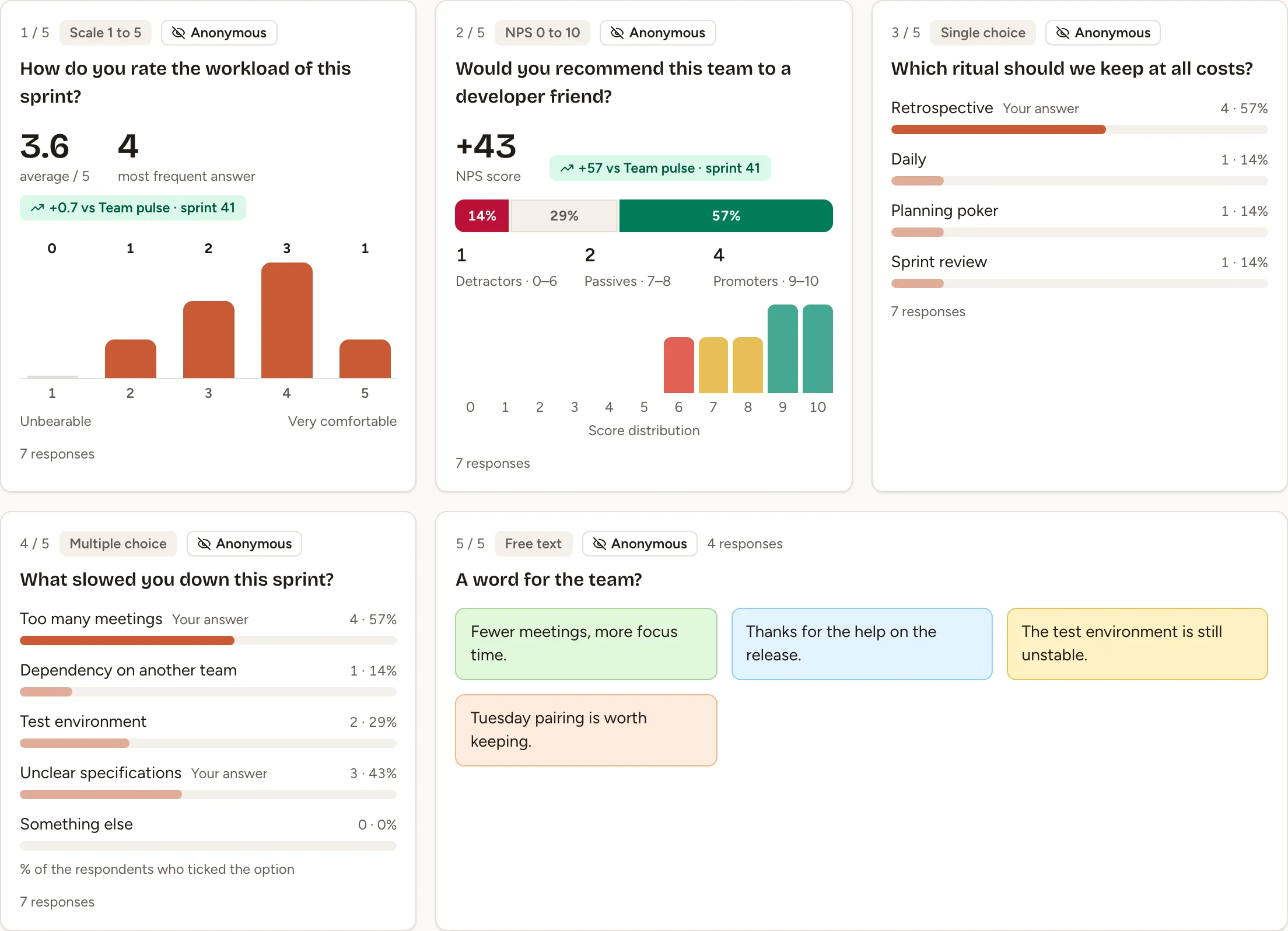This screenshot has height=931, width=1288.
Task: Click the crossed-eye icon in question 4 Anonymous badge
Action: pyautogui.click(x=204, y=544)
